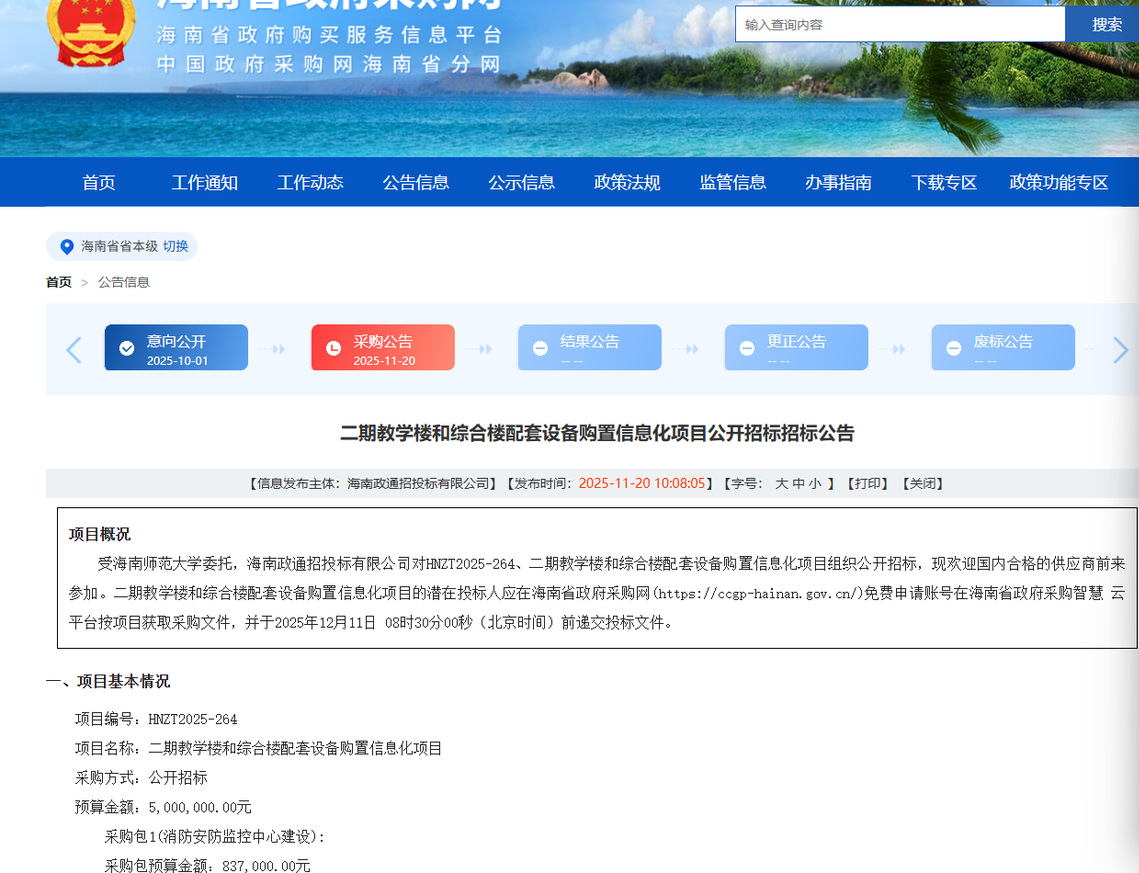Open the 政策法规 navigation menu
1139x873 pixels.
click(x=627, y=182)
